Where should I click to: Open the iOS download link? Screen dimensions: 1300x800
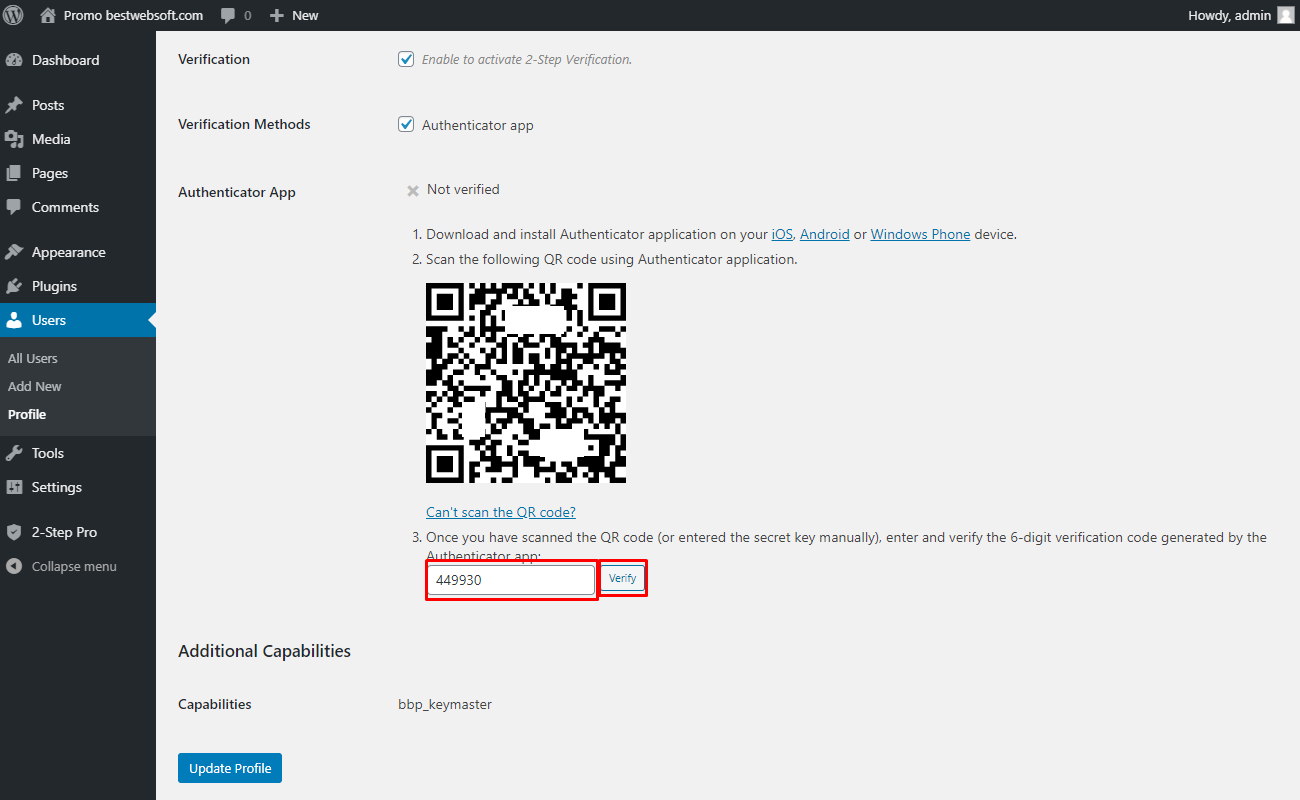(x=782, y=234)
